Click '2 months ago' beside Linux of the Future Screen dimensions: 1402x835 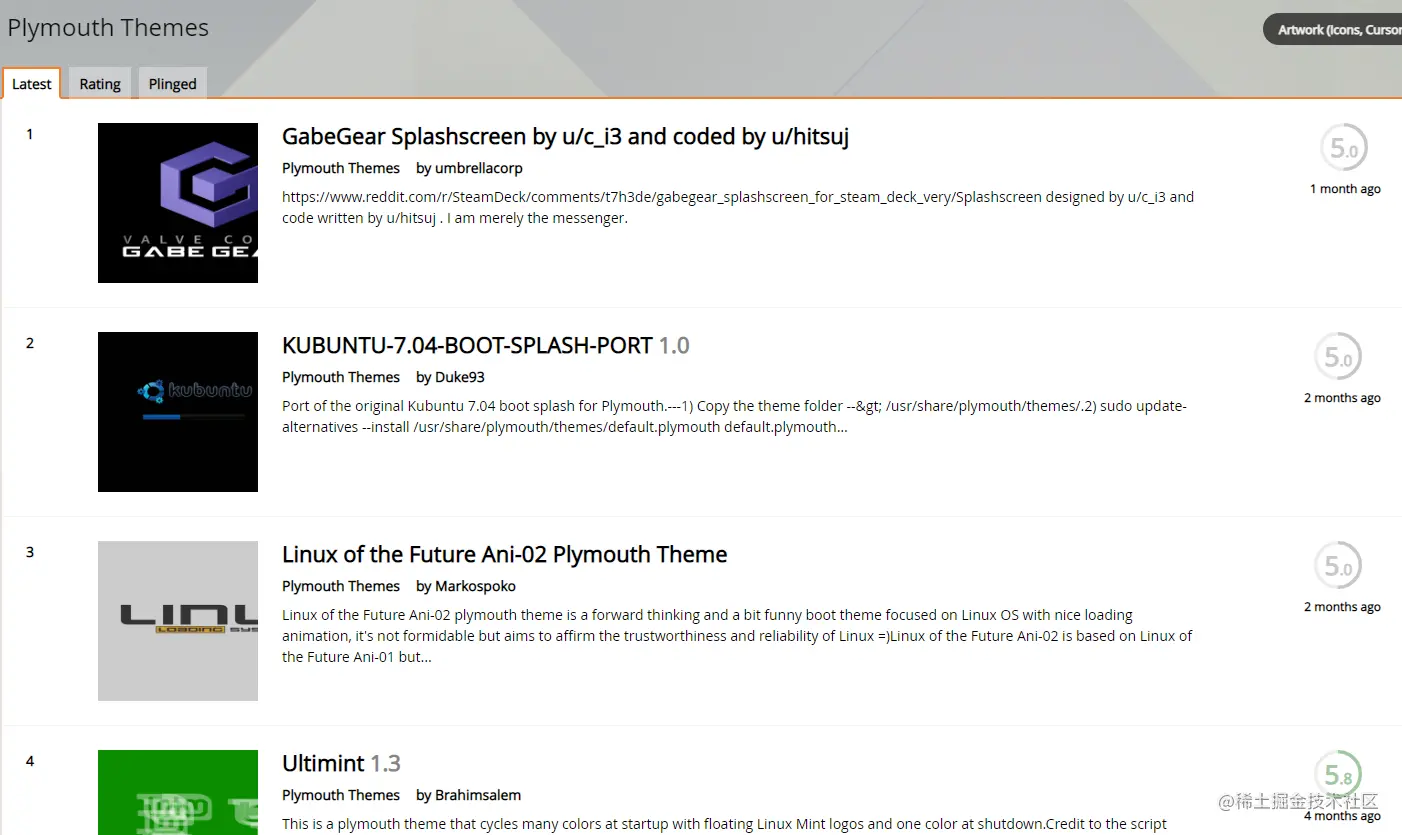(1342, 607)
